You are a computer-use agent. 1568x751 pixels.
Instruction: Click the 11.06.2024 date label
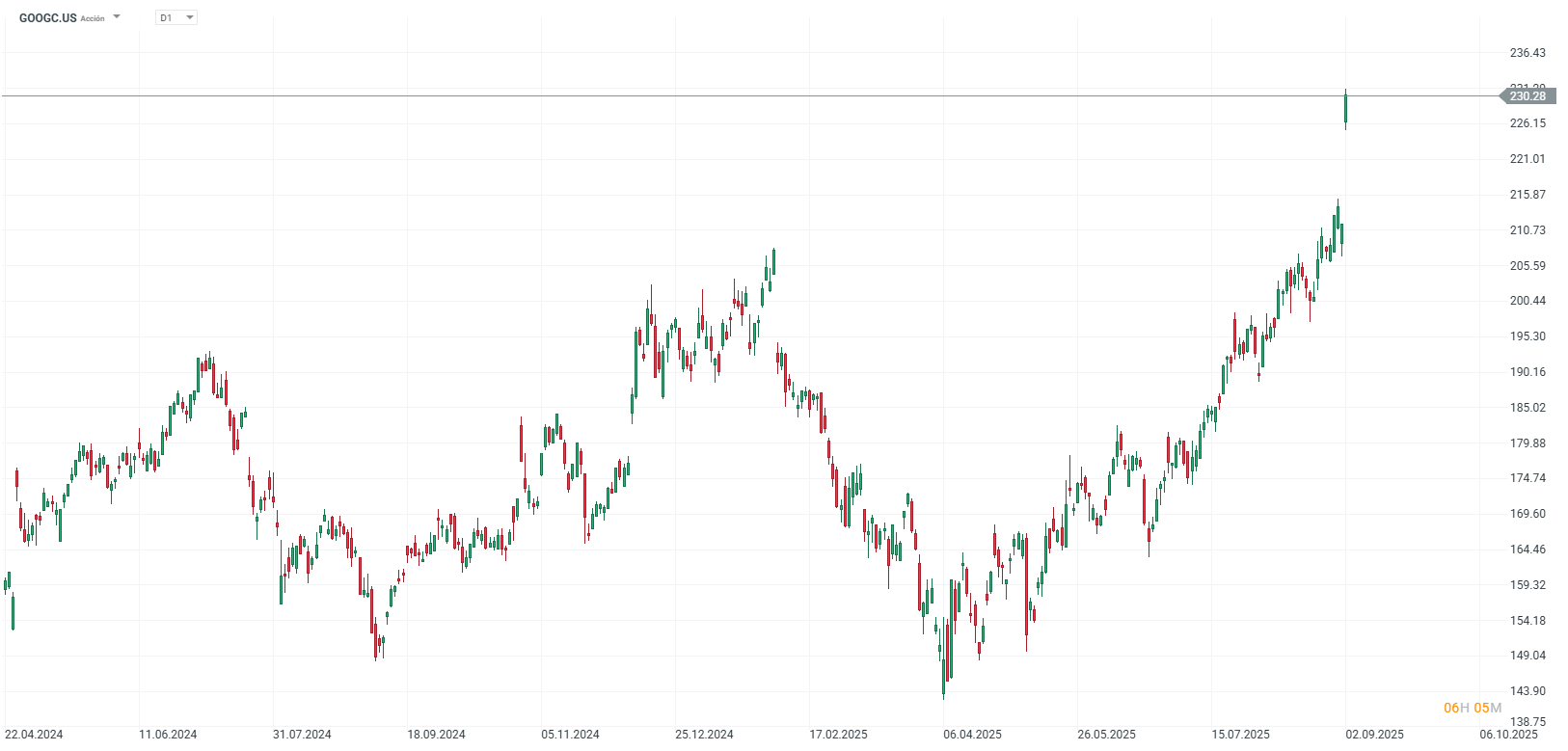pos(168,735)
